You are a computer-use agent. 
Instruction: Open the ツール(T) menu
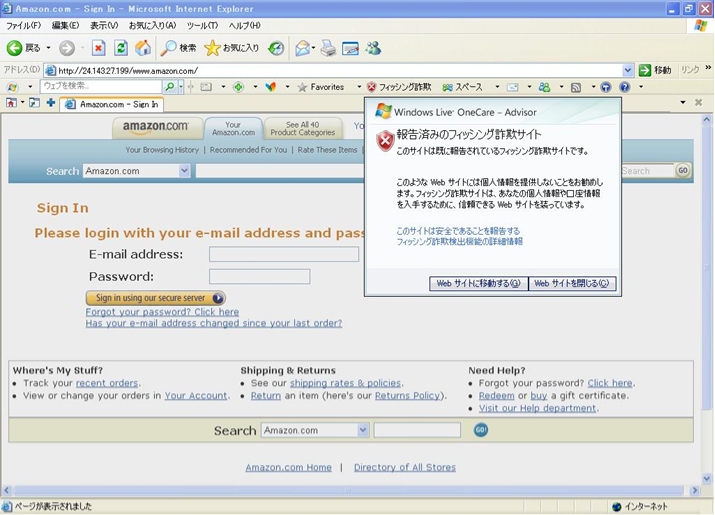pos(202,25)
